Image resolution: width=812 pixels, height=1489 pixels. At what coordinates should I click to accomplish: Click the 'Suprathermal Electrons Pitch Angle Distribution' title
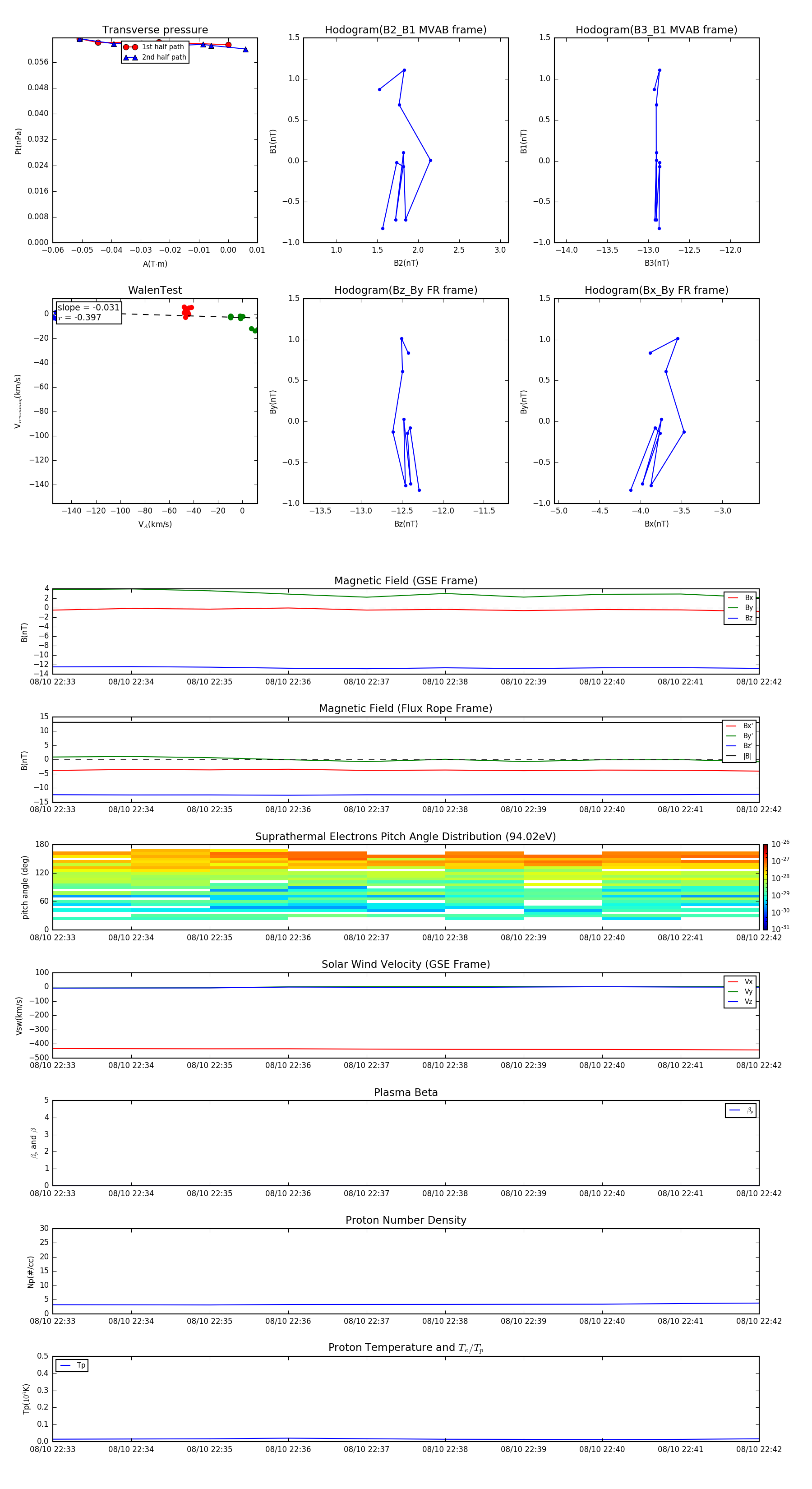pos(405,837)
